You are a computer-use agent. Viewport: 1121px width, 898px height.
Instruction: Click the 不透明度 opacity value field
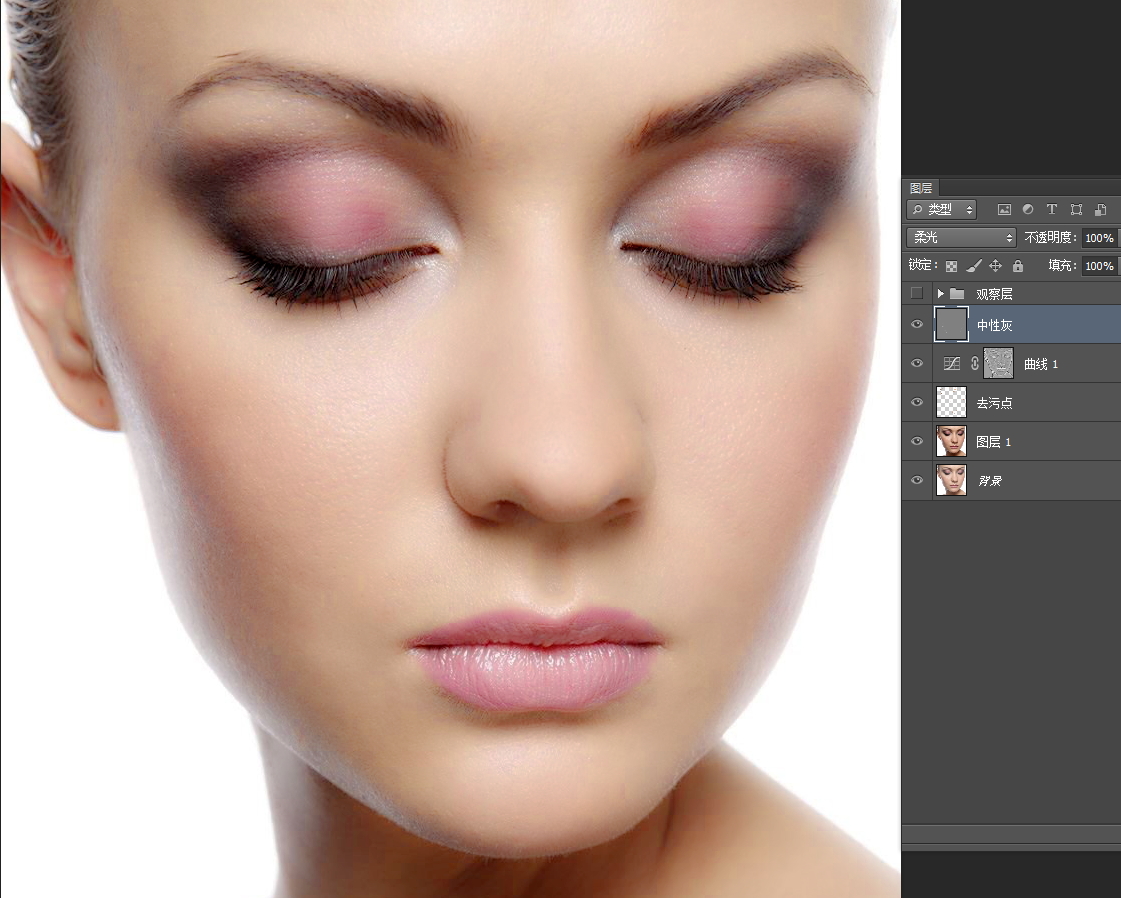pos(1099,237)
